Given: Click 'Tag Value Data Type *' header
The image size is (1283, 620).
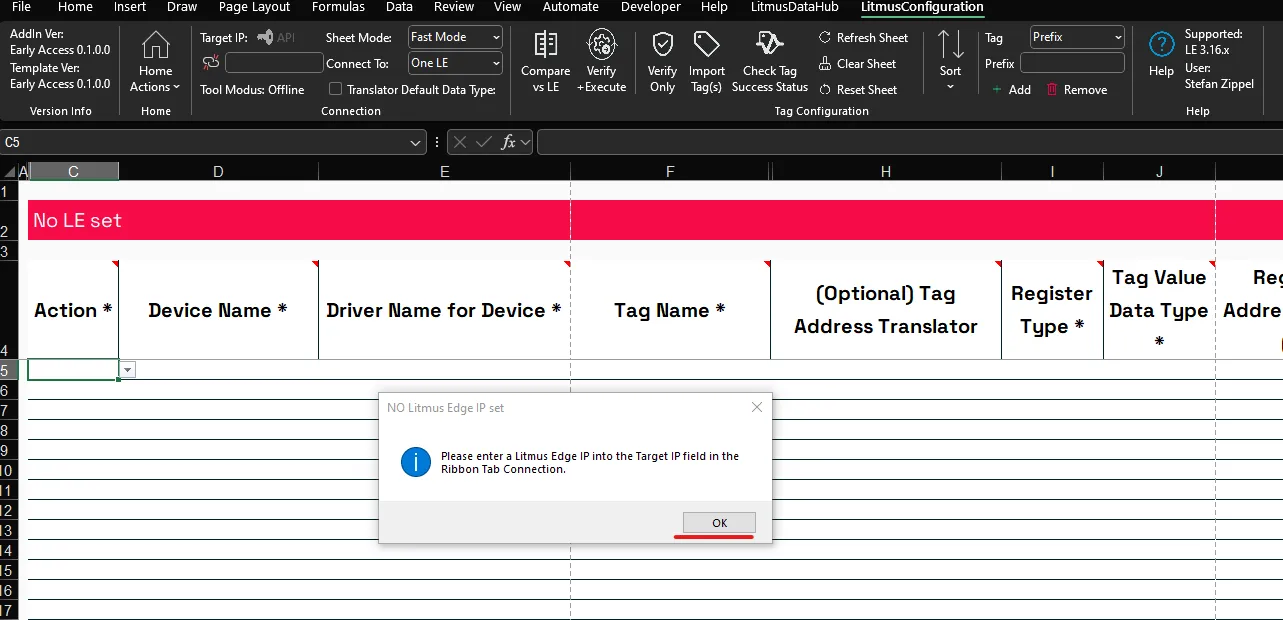Looking at the screenshot, I should point(1159,310).
